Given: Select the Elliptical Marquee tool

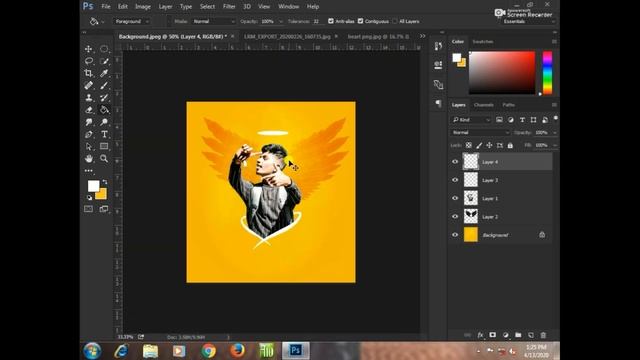Looking at the screenshot, I should (x=104, y=49).
